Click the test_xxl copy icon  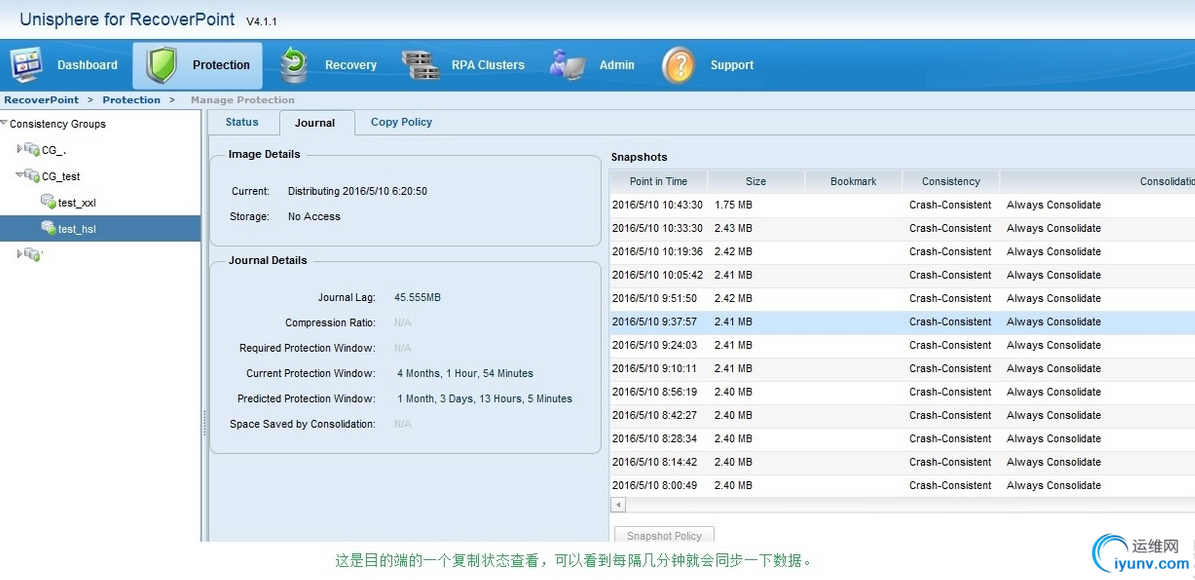tap(48, 201)
